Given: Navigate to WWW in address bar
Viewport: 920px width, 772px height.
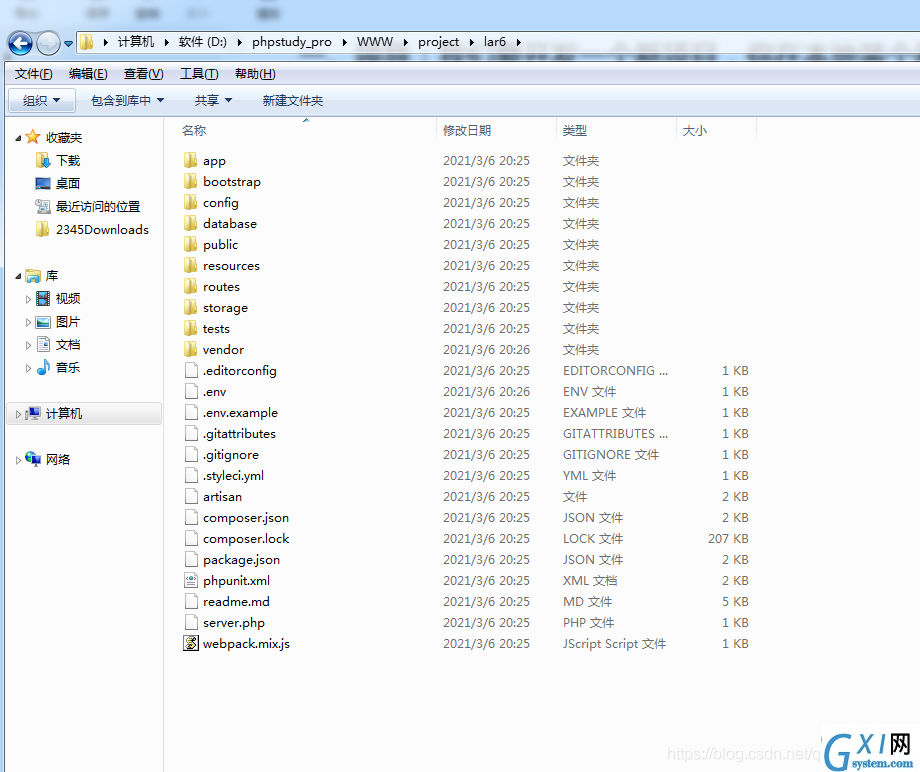Looking at the screenshot, I should [x=375, y=42].
